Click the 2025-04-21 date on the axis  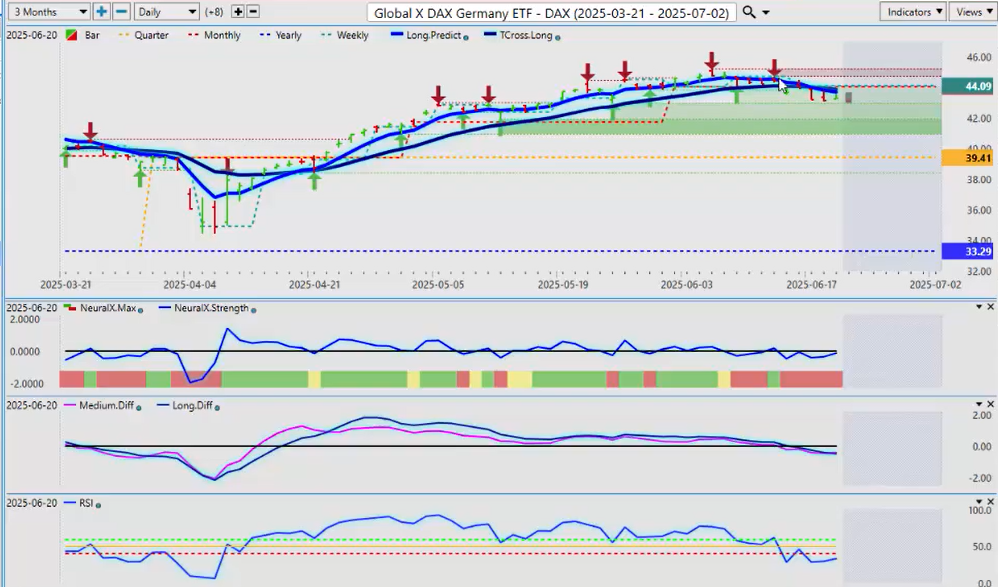(x=314, y=285)
